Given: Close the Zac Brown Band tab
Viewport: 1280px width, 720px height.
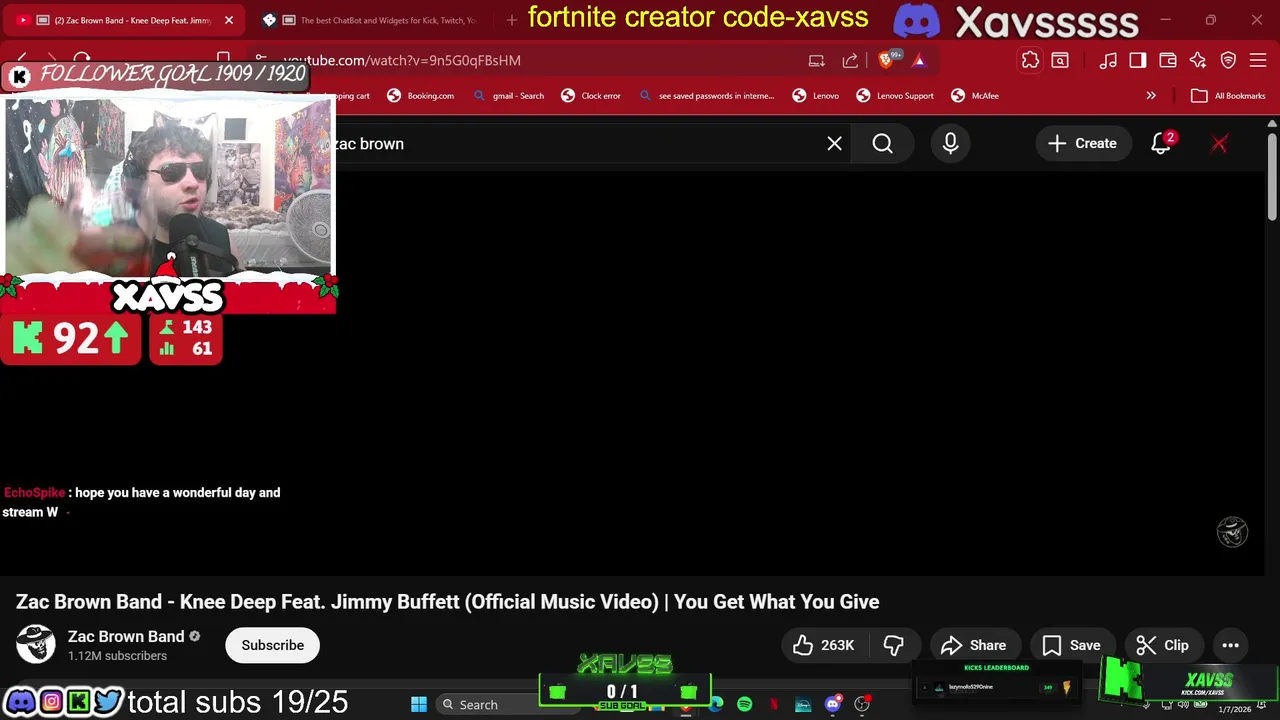Looking at the screenshot, I should point(228,20).
